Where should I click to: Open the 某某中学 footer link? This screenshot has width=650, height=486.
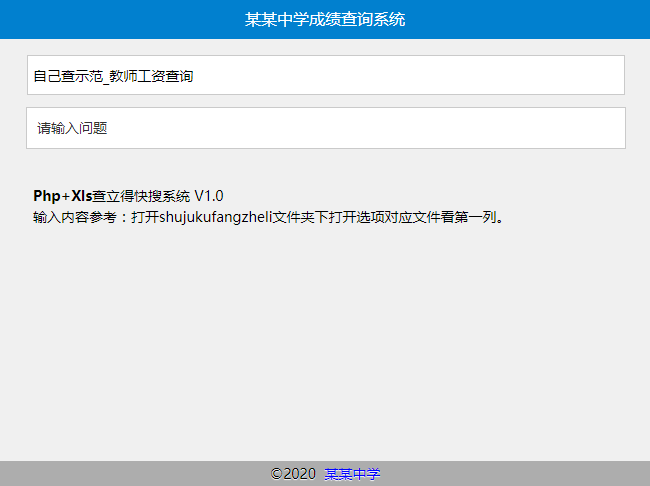352,473
